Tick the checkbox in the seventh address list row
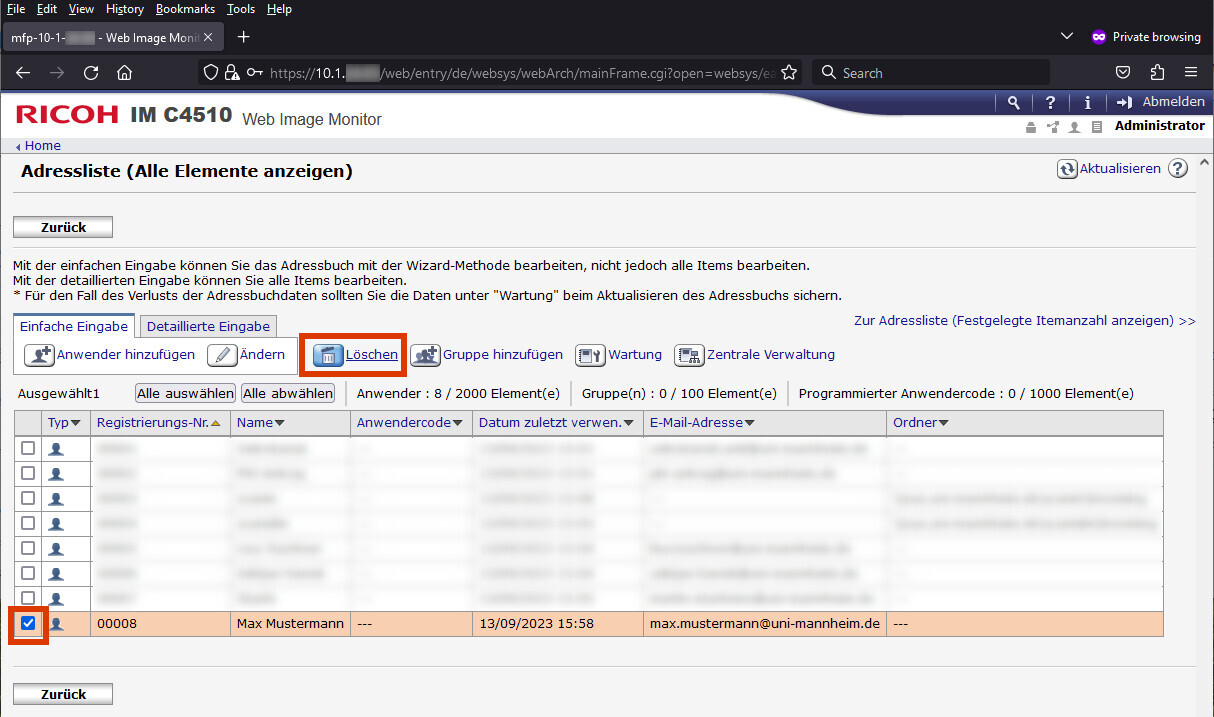1214x717 pixels. pyautogui.click(x=28, y=598)
